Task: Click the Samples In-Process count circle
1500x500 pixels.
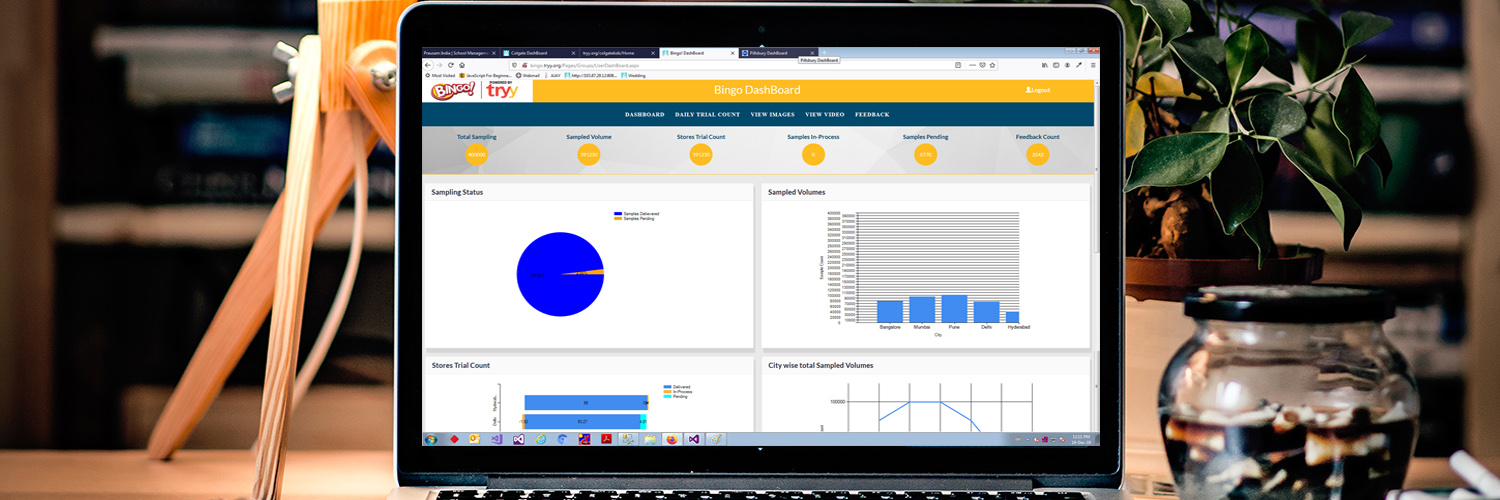Action: tap(813, 155)
